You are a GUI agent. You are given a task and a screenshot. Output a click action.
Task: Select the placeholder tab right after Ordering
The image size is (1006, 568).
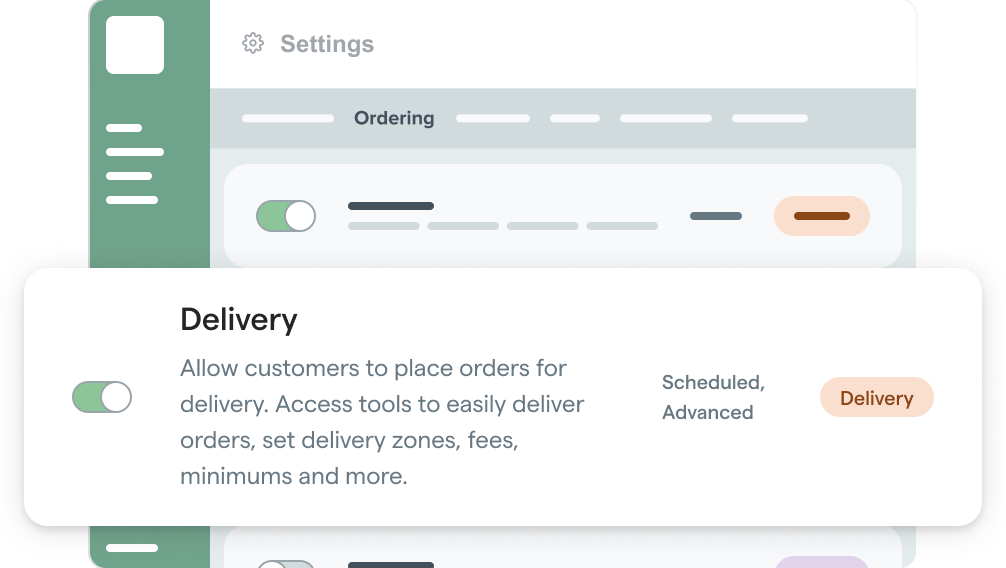[493, 118]
